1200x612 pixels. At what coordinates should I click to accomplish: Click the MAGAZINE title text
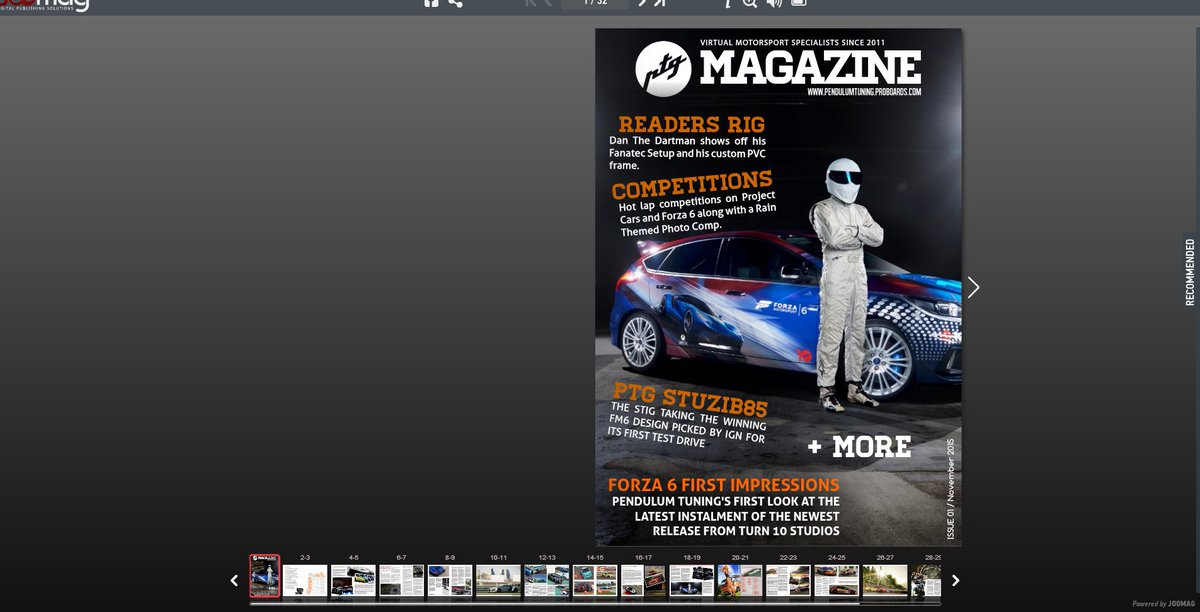pos(810,68)
